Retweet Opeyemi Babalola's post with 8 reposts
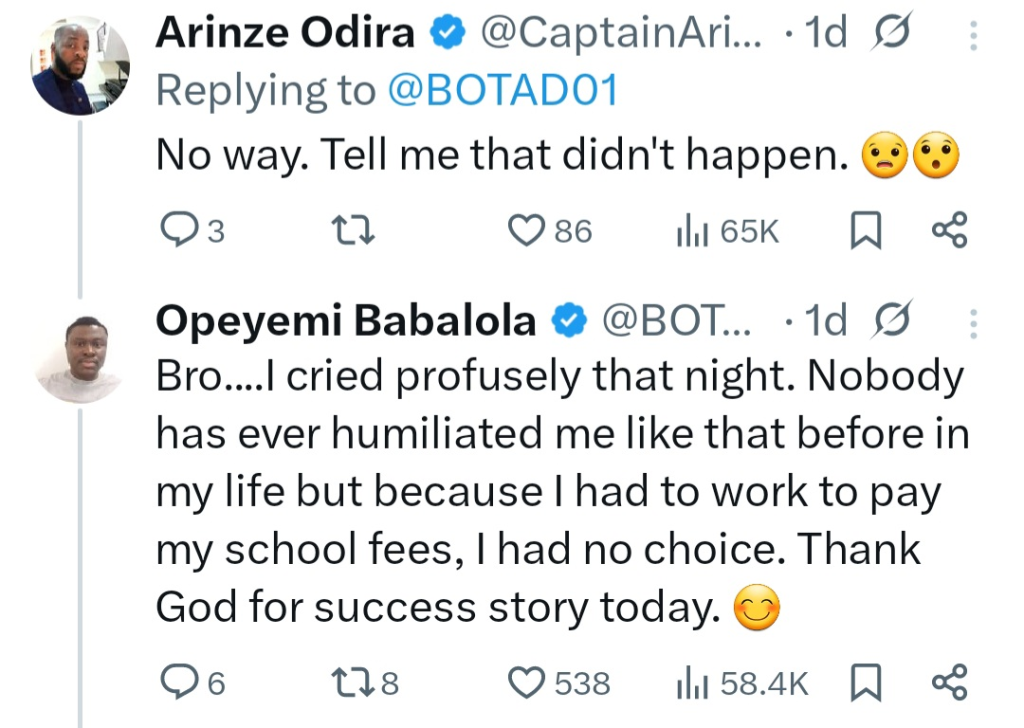The height and width of the screenshot is (728, 1024). point(357,683)
